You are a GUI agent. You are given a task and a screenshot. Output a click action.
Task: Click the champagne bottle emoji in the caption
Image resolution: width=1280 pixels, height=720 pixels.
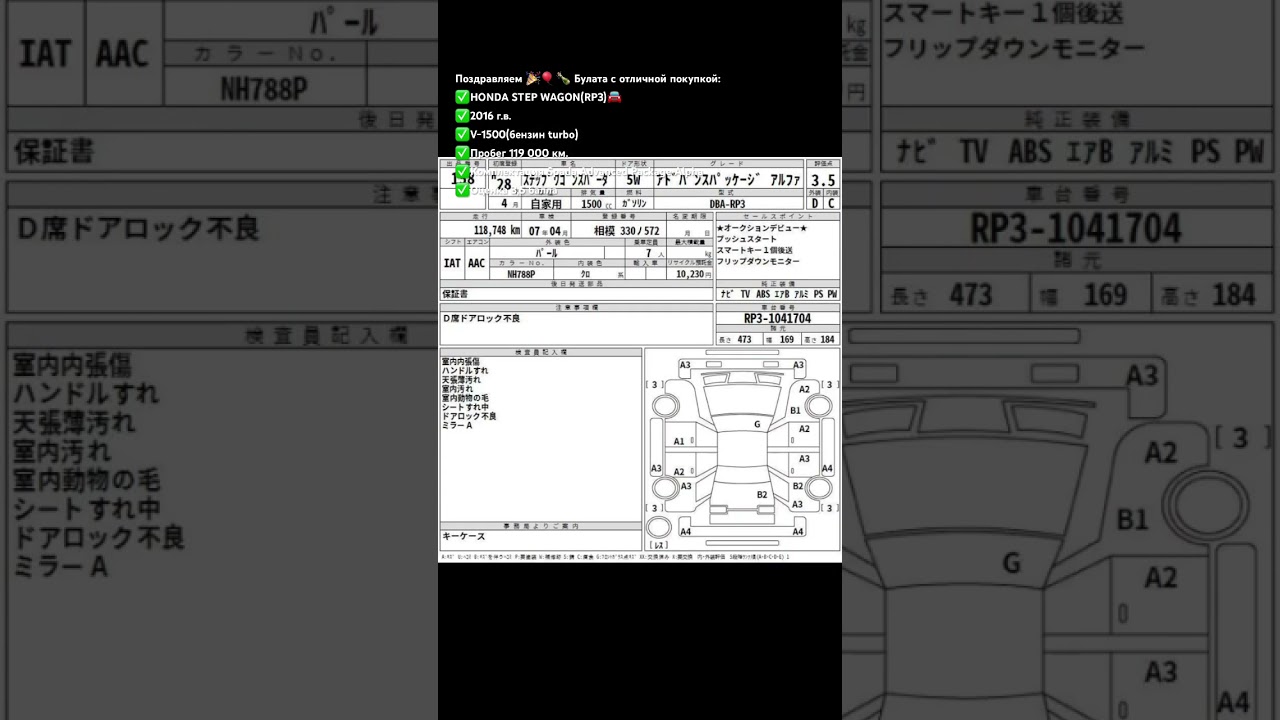[x=563, y=78]
